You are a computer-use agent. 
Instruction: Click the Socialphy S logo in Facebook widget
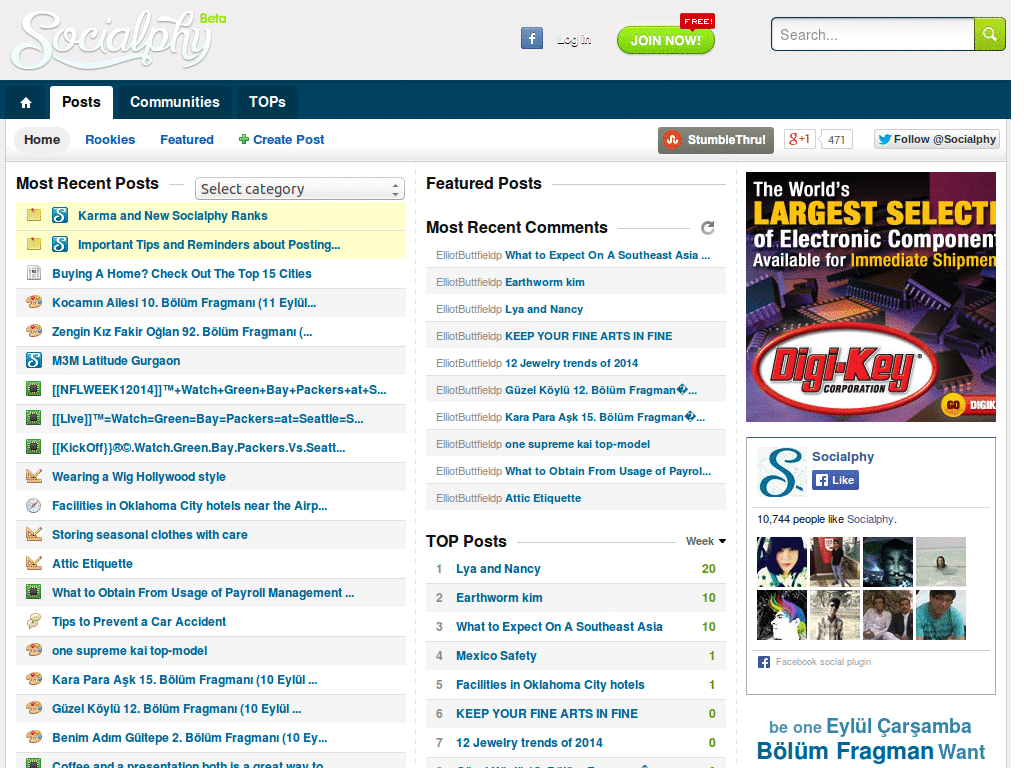(x=782, y=472)
